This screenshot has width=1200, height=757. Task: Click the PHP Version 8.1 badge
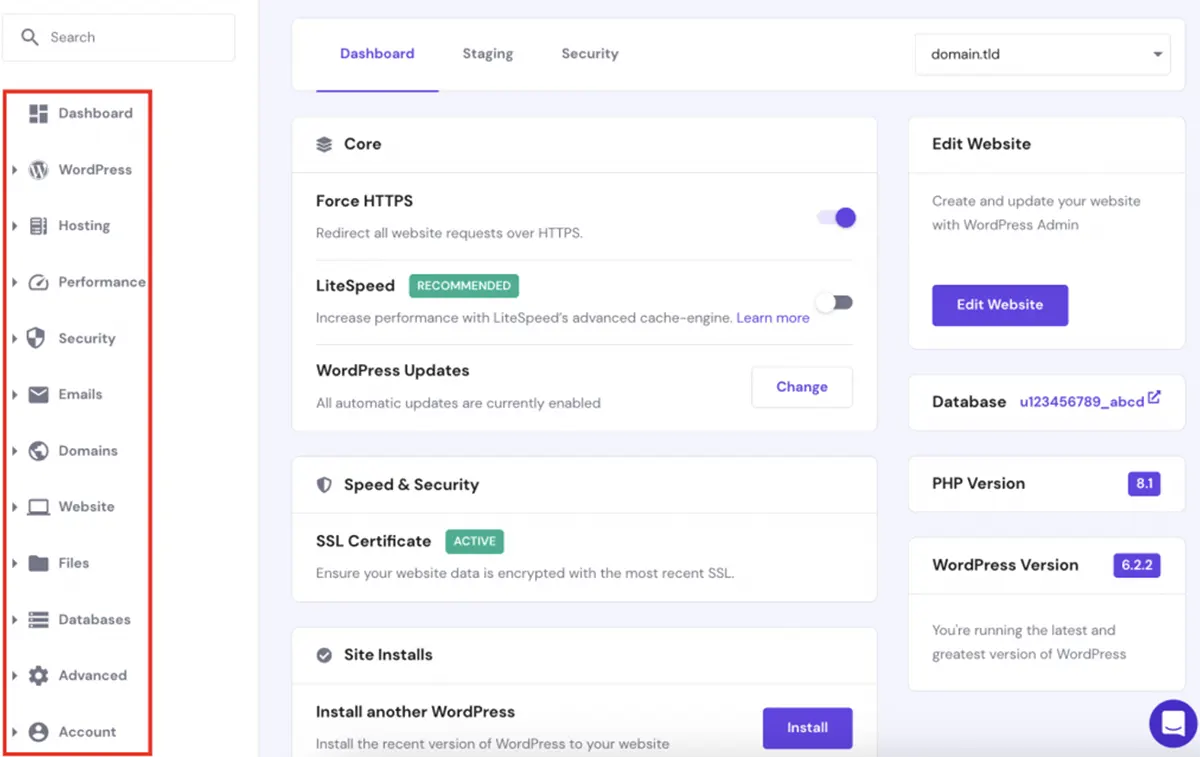click(1144, 484)
